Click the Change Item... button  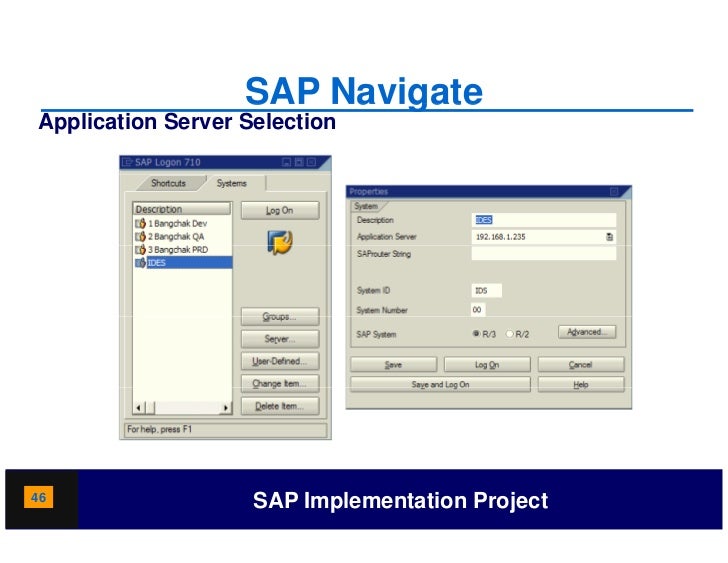(280, 383)
